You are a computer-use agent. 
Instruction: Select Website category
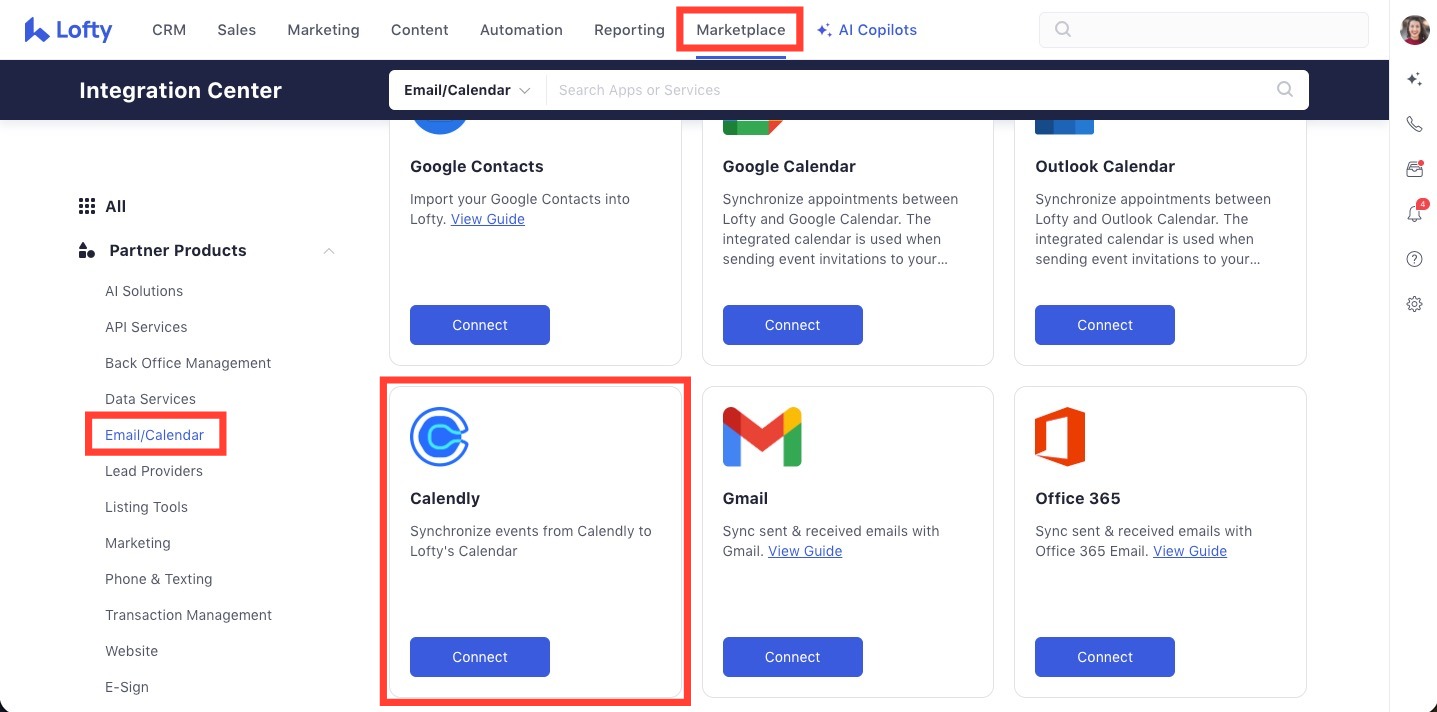[132, 651]
